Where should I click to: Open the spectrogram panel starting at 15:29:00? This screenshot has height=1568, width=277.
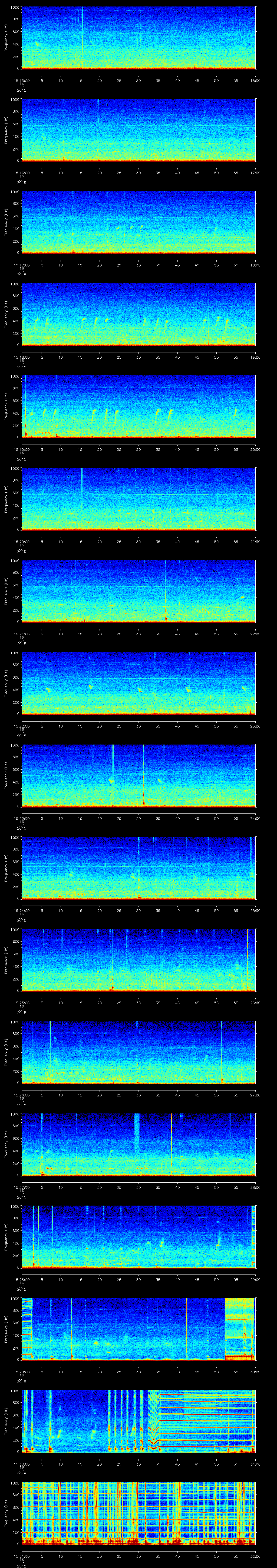(139, 1329)
